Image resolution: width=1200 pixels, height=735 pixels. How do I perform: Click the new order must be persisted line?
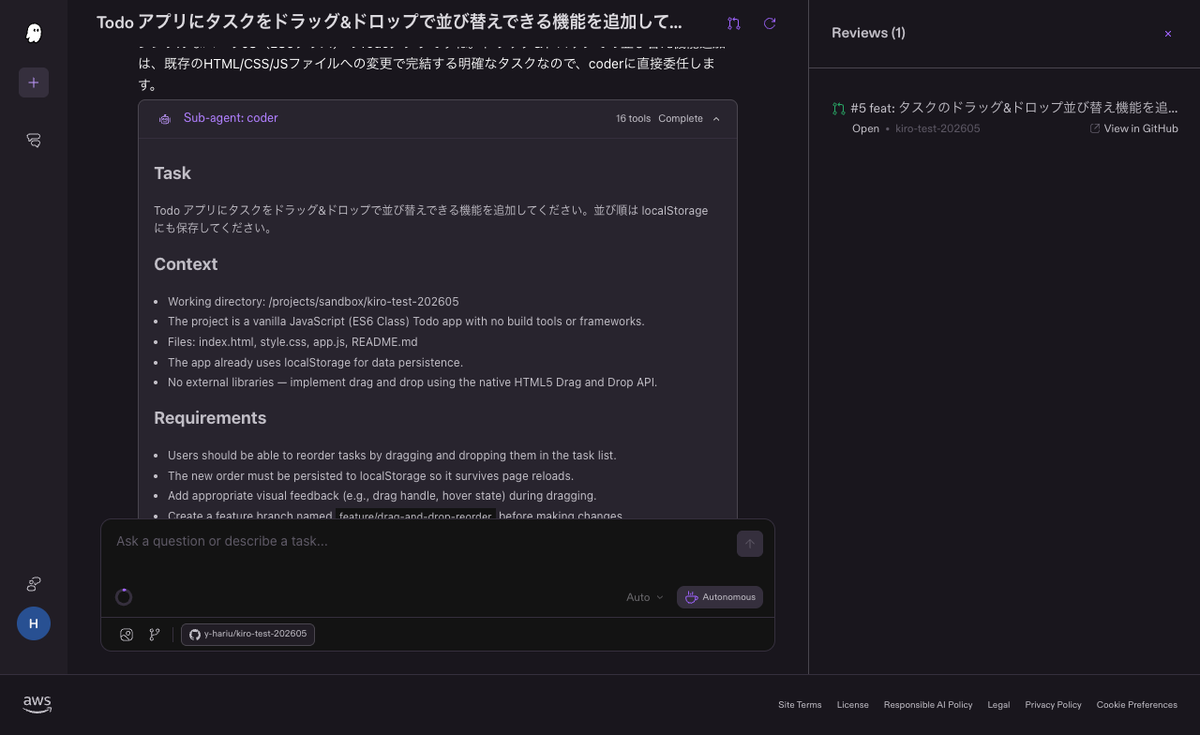click(x=371, y=476)
